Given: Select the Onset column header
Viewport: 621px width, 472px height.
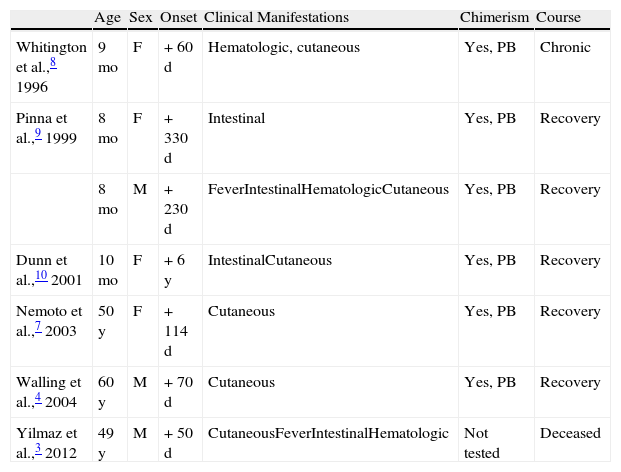Looking at the screenshot, I should coord(178,18).
